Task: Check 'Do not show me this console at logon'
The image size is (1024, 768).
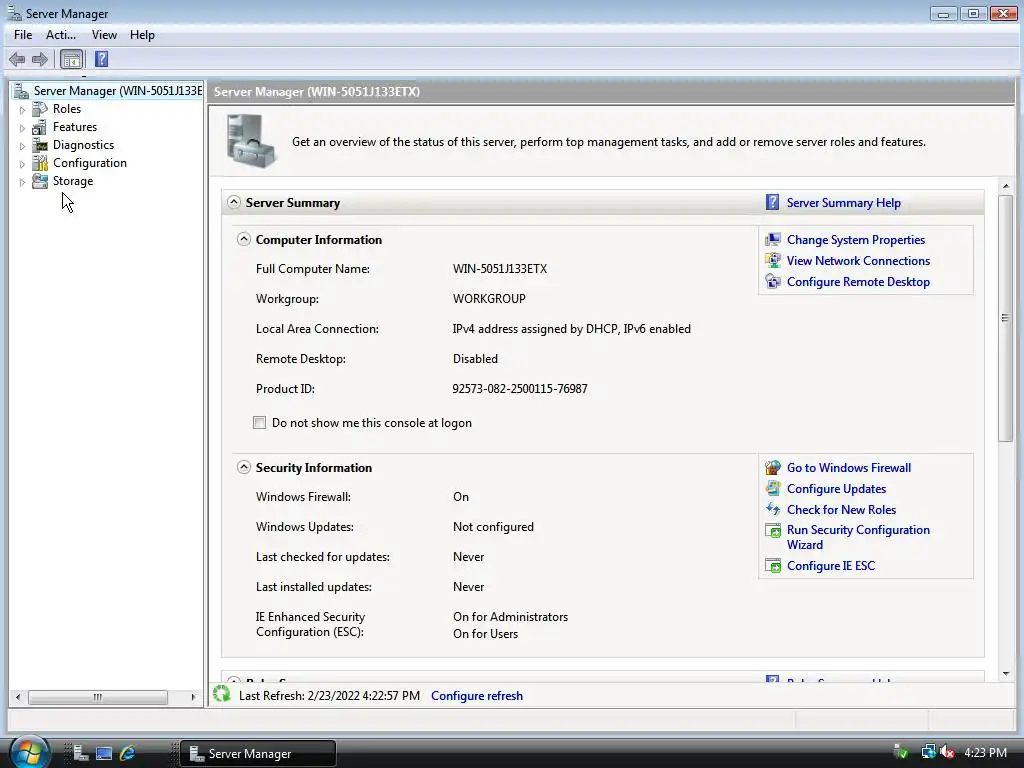Action: pos(259,423)
